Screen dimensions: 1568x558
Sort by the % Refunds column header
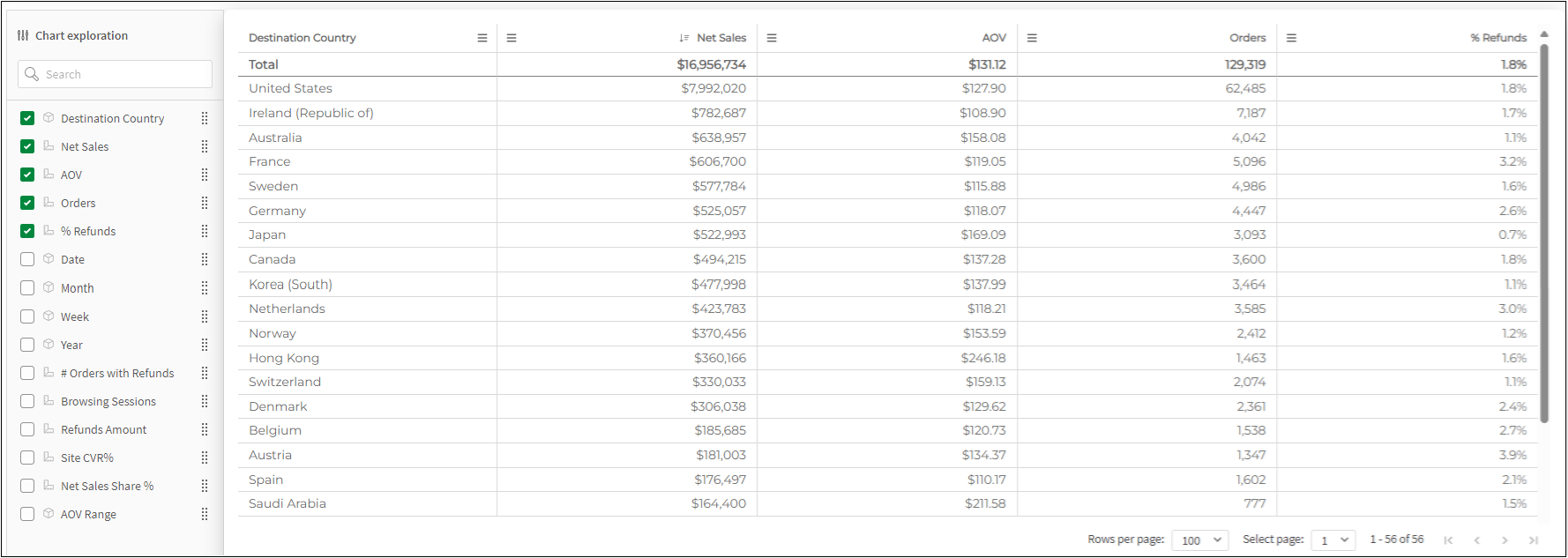[x=1498, y=38]
